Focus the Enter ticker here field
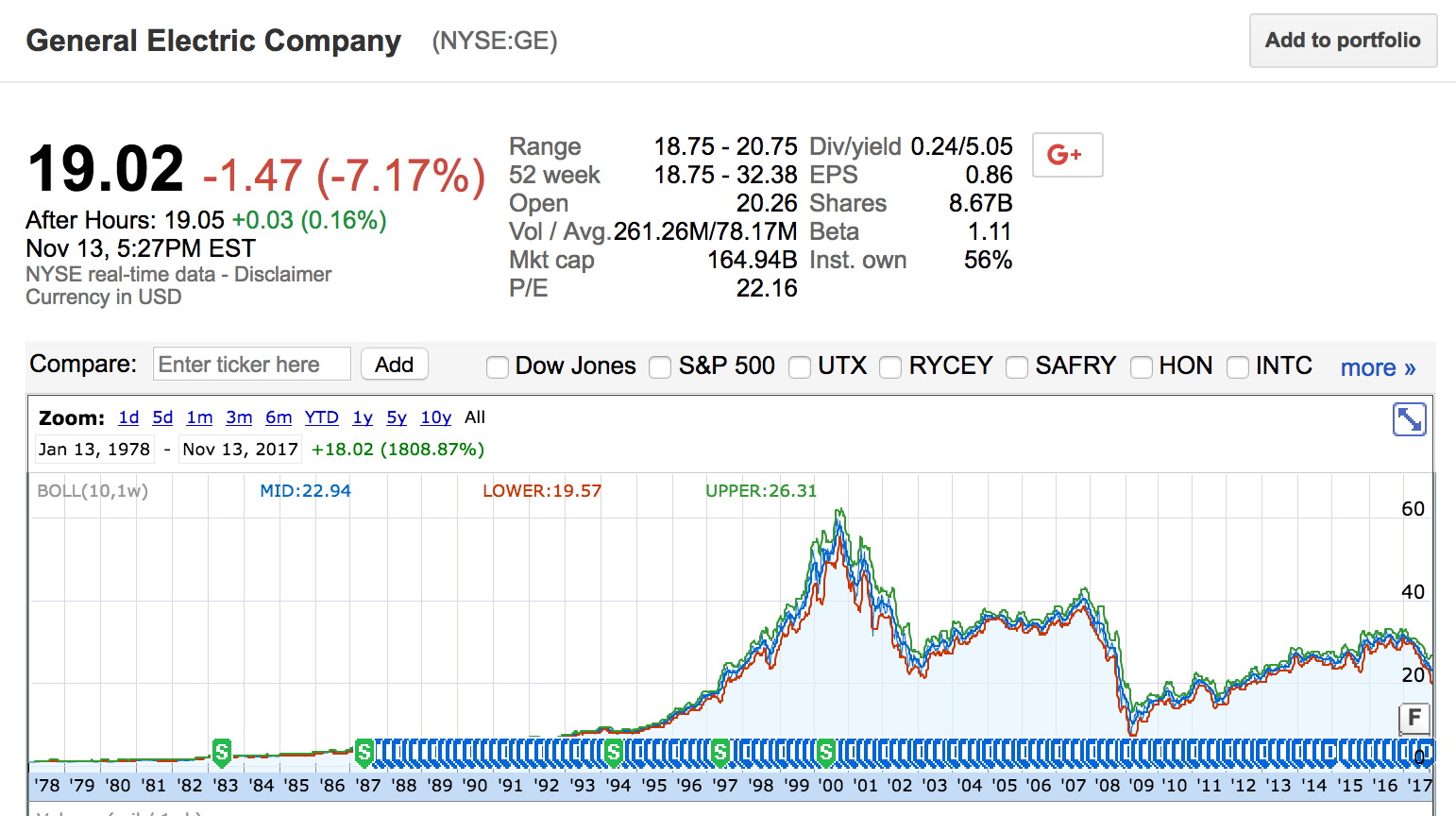Screen dimensions: 1456x816 251,365
